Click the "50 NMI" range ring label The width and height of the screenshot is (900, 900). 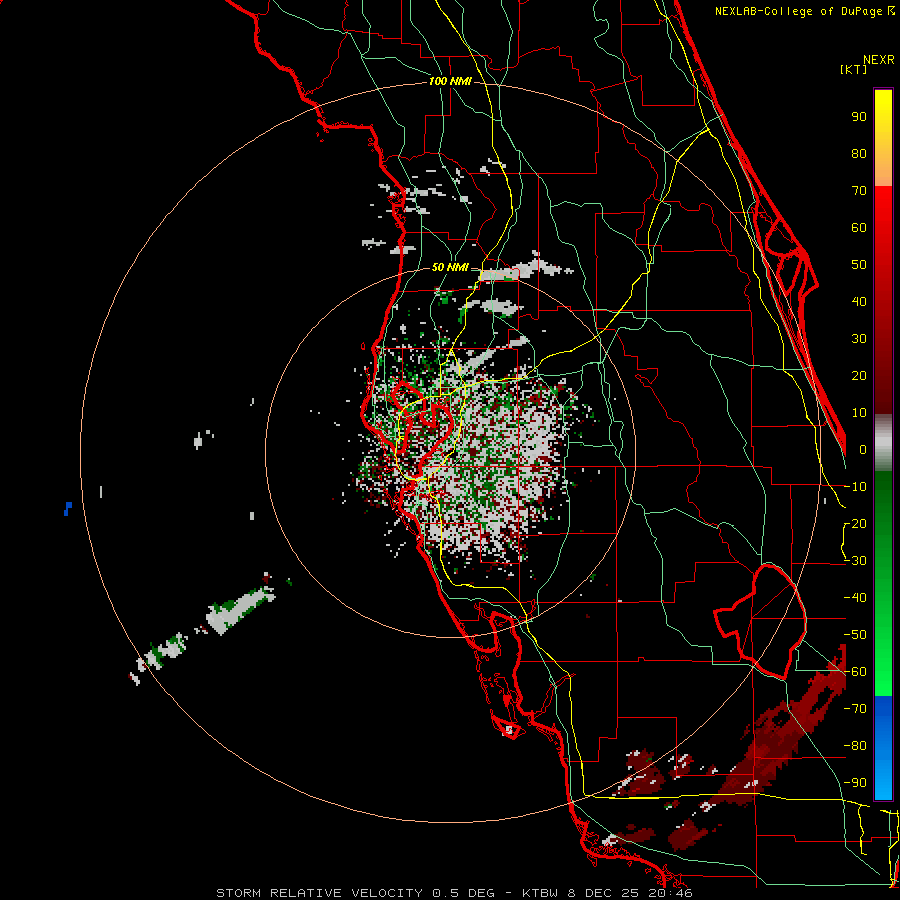click(450, 267)
